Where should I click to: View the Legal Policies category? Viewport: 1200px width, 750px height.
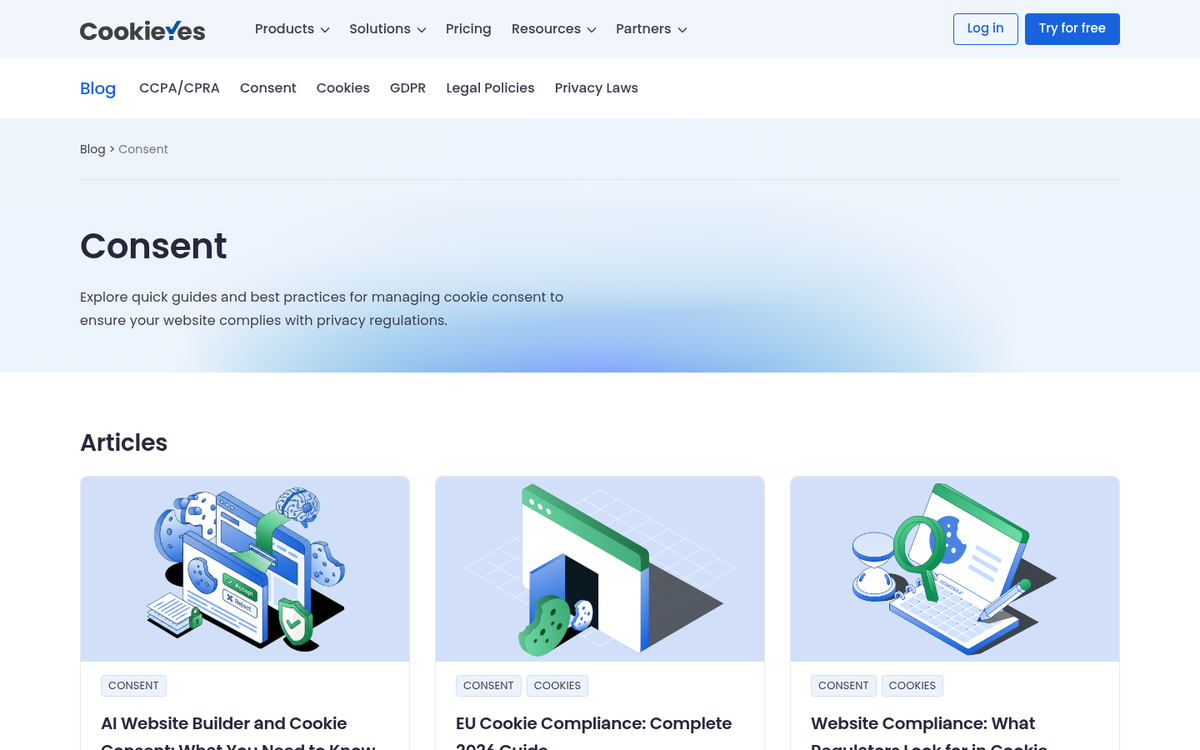coord(490,88)
